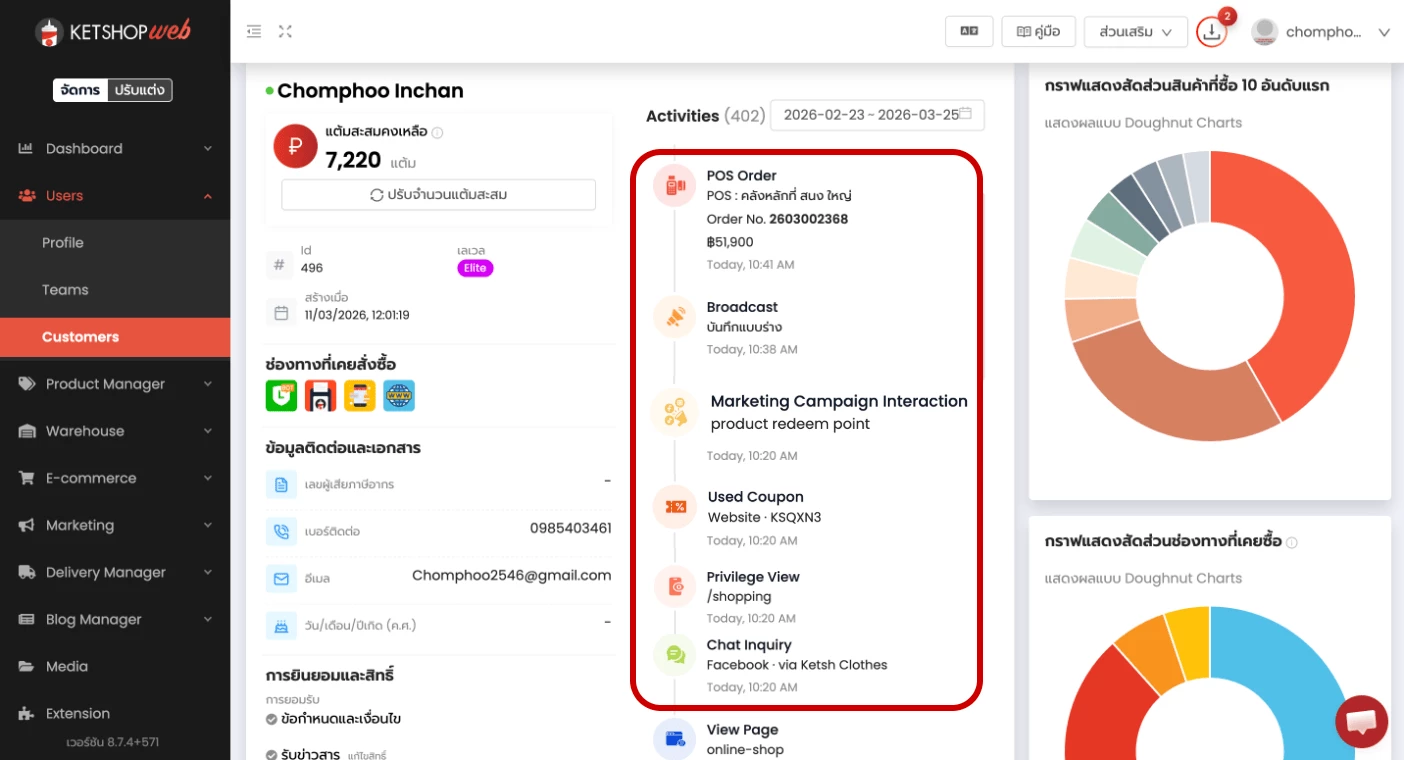Open the user account dropdown arrow

click(1384, 32)
